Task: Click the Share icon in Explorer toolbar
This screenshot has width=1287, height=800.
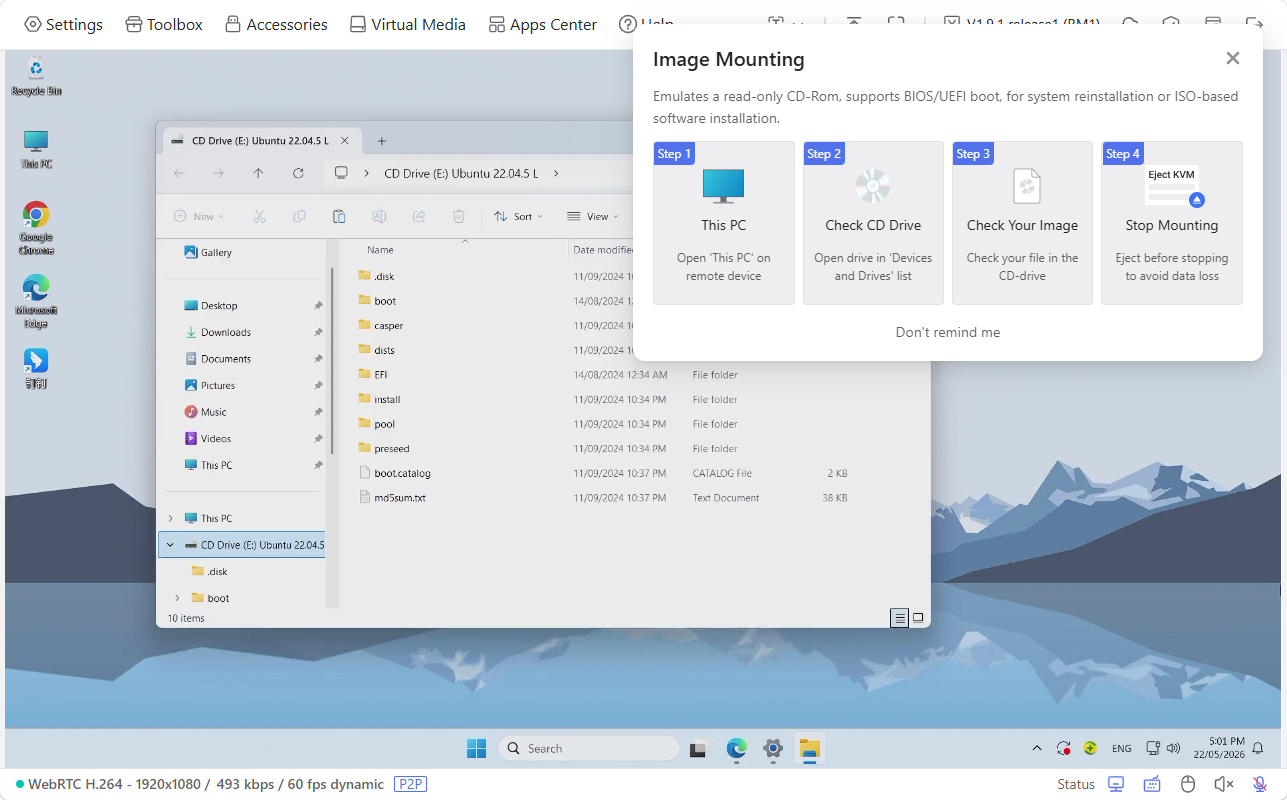Action: 419,216
